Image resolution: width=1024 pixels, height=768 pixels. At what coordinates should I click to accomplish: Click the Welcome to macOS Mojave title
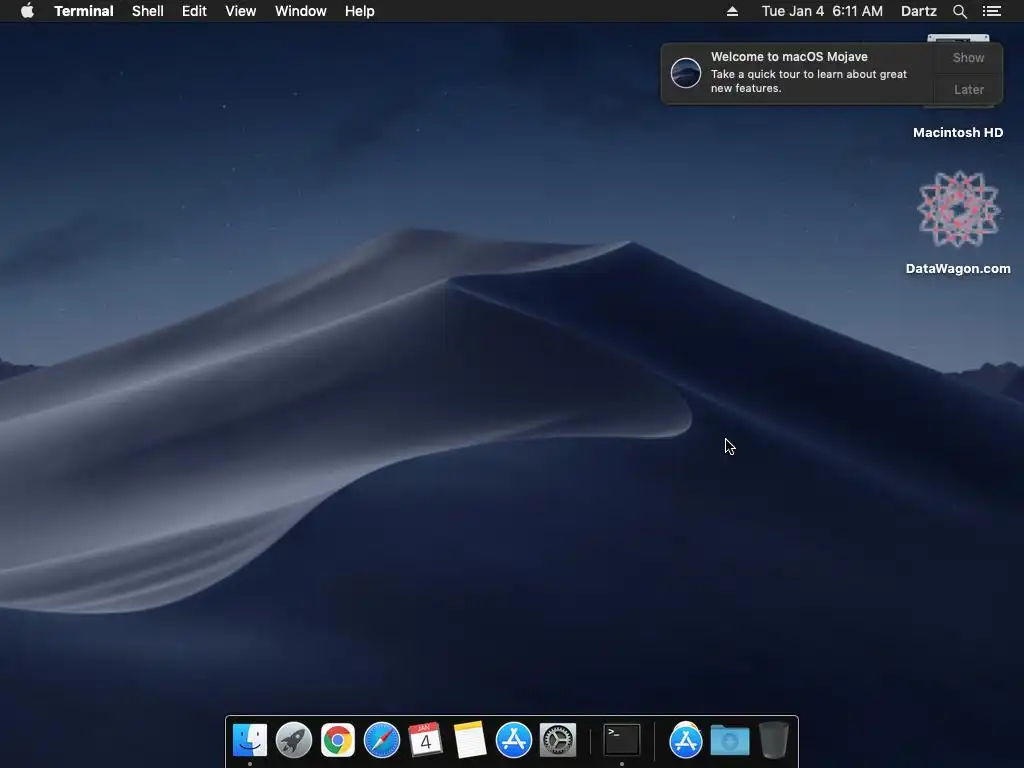789,57
